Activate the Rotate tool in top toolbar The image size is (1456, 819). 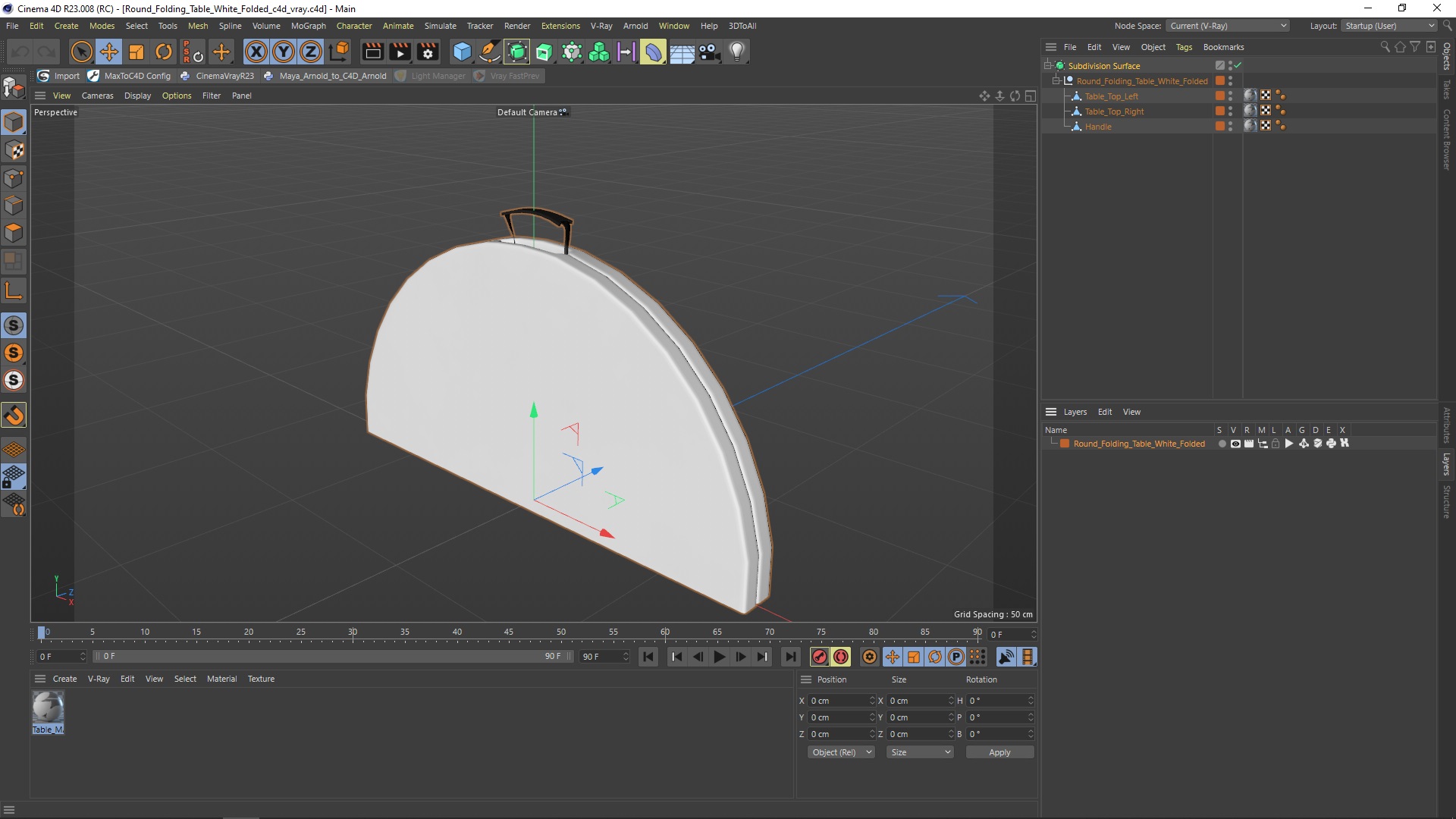pyautogui.click(x=164, y=52)
